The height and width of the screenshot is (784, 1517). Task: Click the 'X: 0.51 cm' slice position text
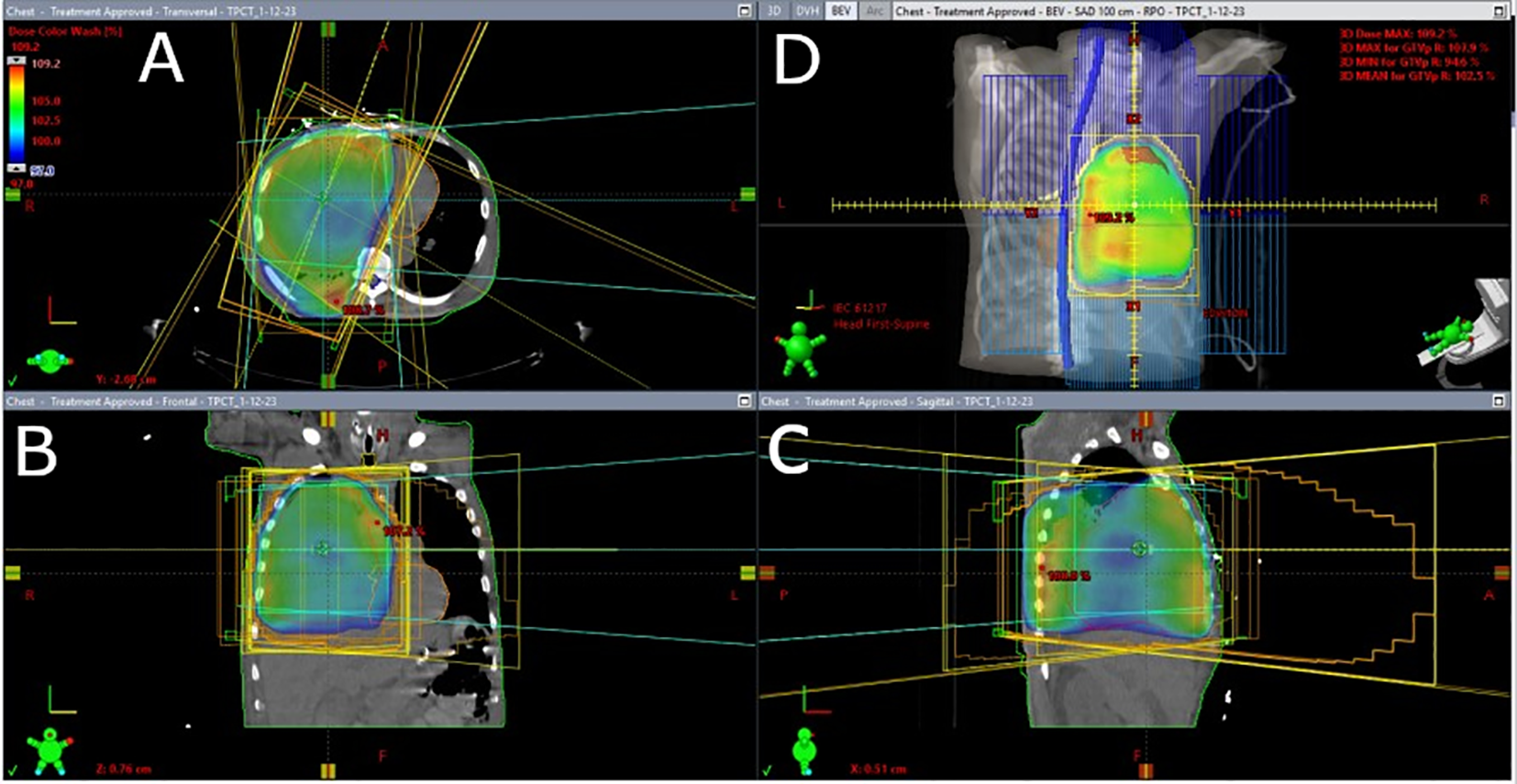879,768
